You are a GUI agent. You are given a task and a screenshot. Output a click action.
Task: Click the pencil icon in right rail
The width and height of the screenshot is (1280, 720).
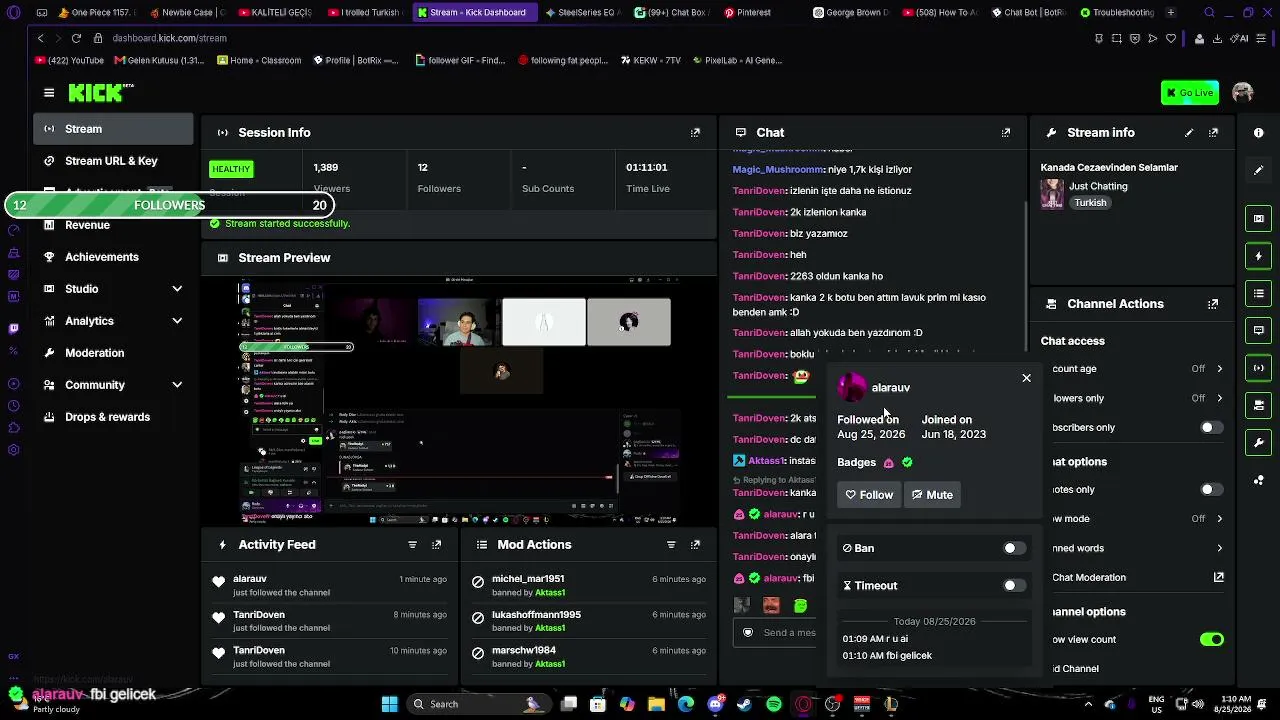1259,170
